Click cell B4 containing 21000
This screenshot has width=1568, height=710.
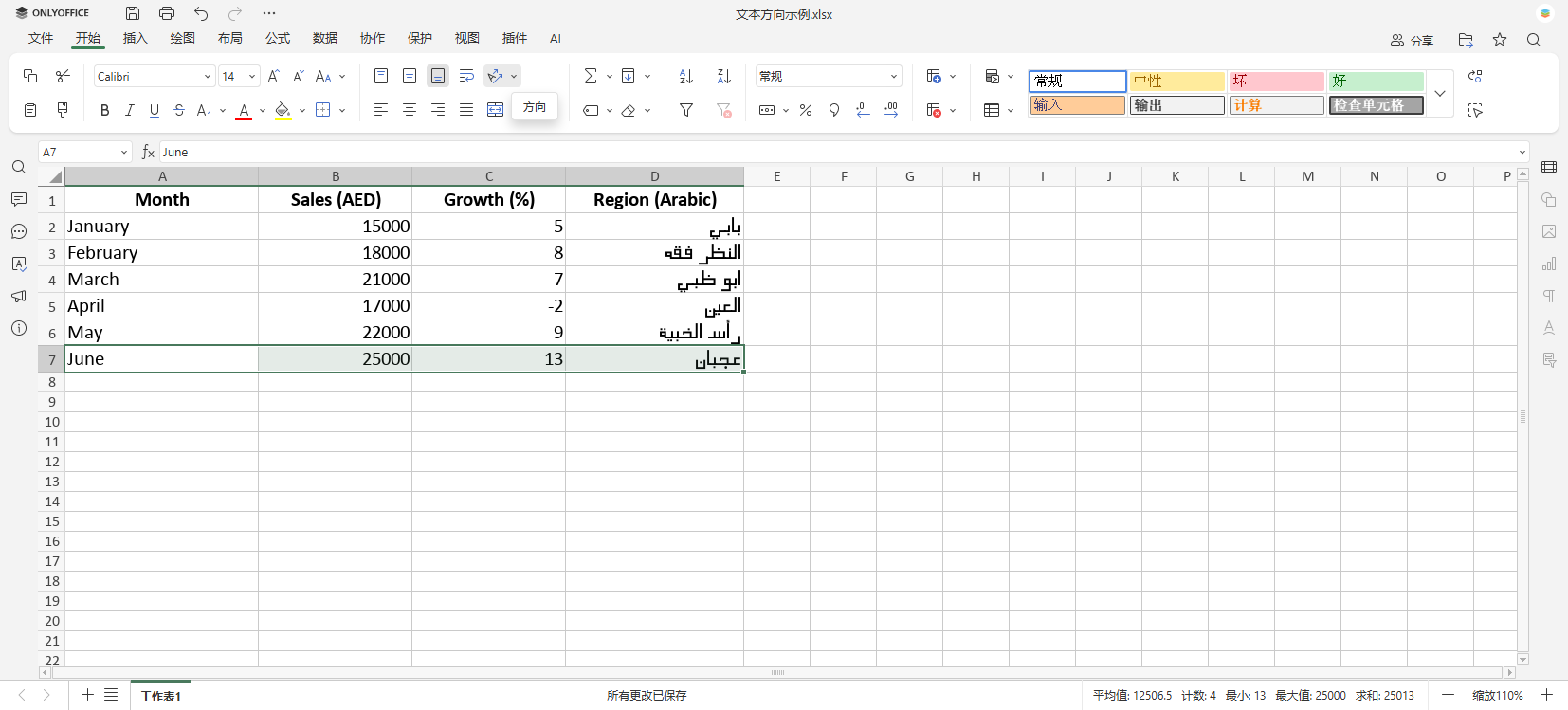335,280
